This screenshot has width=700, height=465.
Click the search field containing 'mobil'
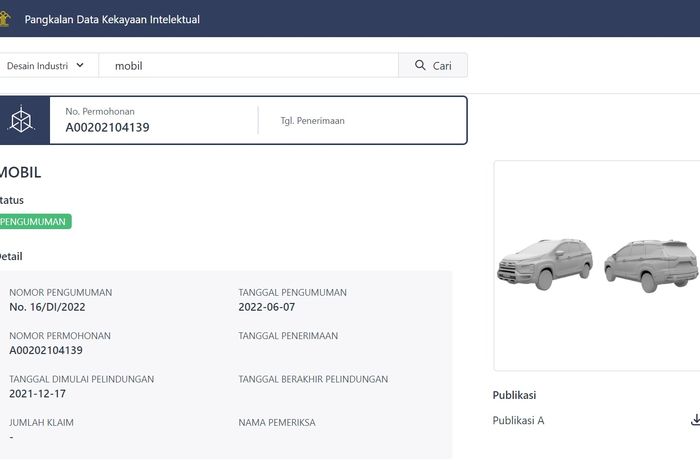(x=248, y=66)
